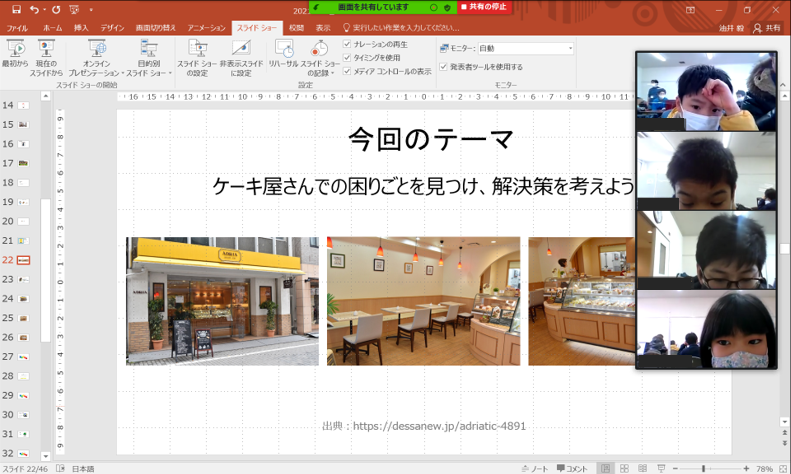Open Comments (コメント) in status bar

click(x=572, y=468)
